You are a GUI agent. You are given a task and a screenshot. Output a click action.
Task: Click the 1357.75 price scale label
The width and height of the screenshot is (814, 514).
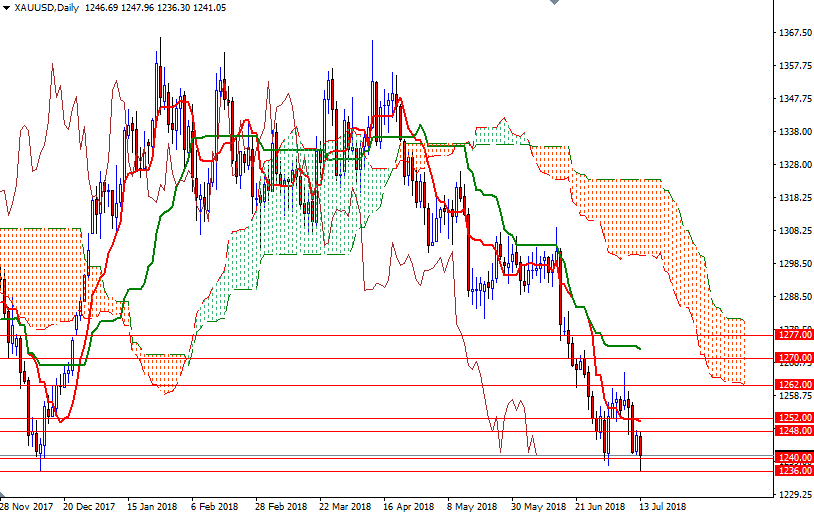[795, 66]
